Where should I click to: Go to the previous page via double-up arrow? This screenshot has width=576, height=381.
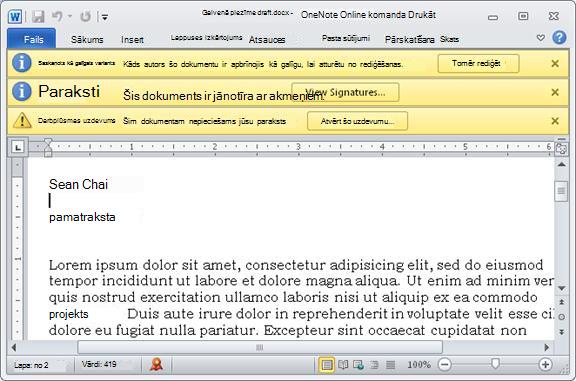click(x=561, y=302)
